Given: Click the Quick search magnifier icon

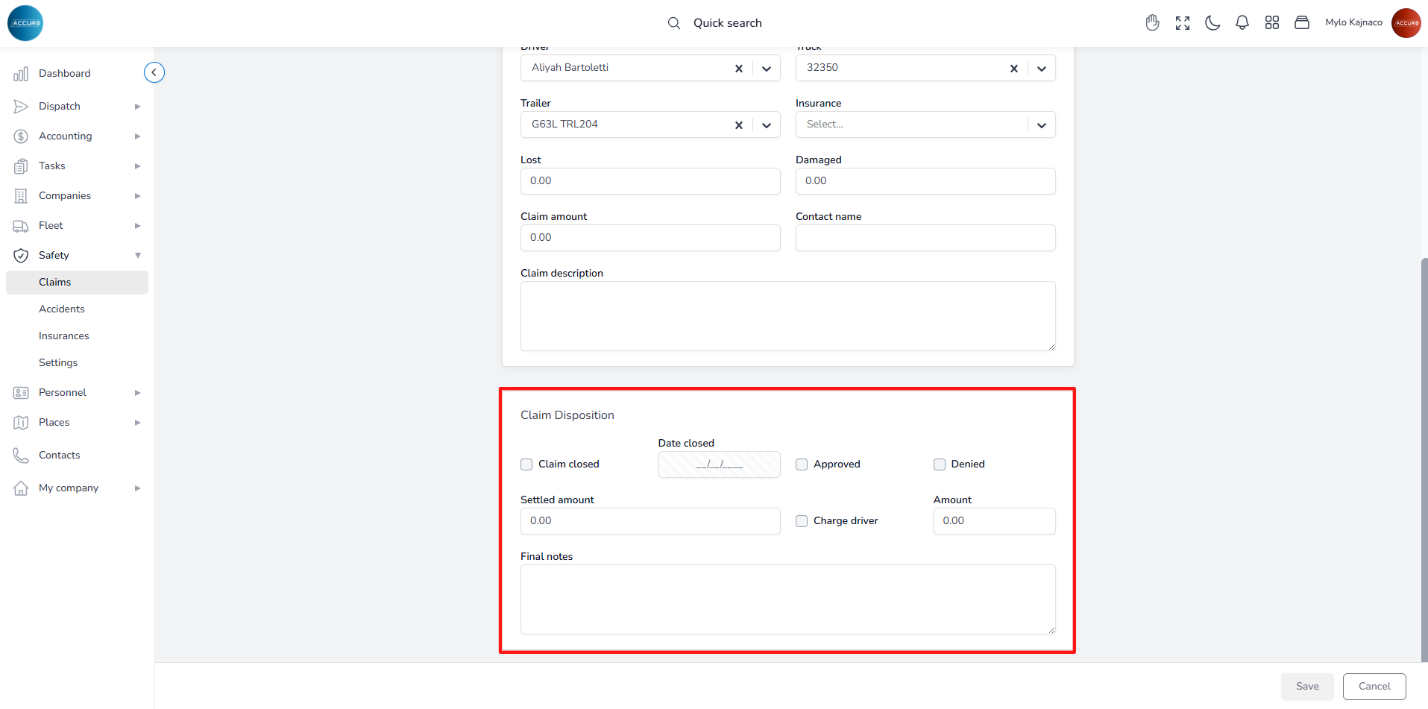Looking at the screenshot, I should pos(674,23).
